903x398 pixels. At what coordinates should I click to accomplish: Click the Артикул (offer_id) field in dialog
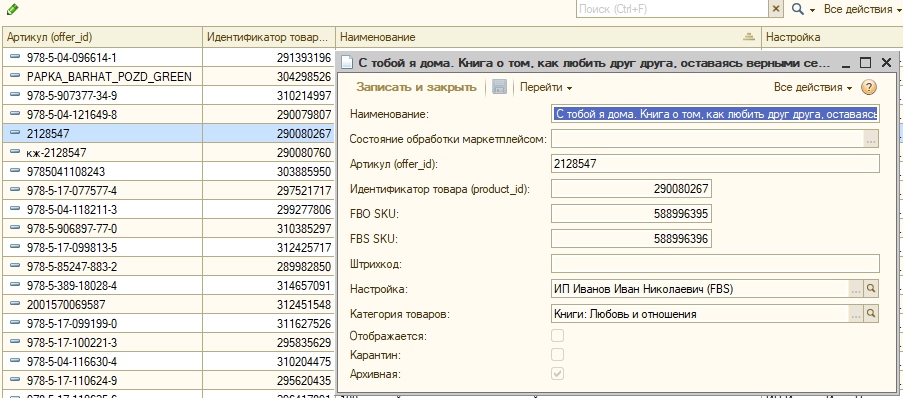click(x=715, y=164)
